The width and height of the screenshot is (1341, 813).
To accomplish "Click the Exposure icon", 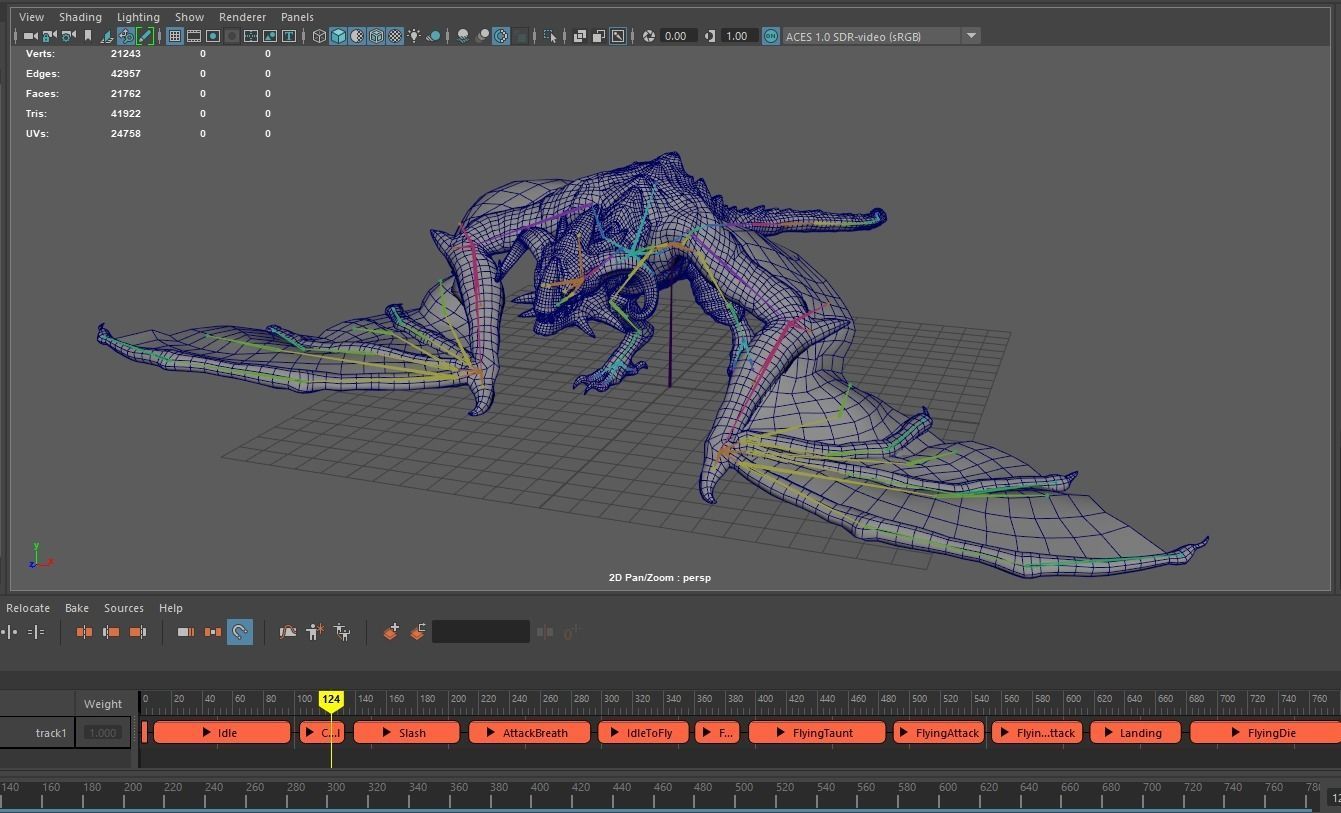I will pos(649,36).
